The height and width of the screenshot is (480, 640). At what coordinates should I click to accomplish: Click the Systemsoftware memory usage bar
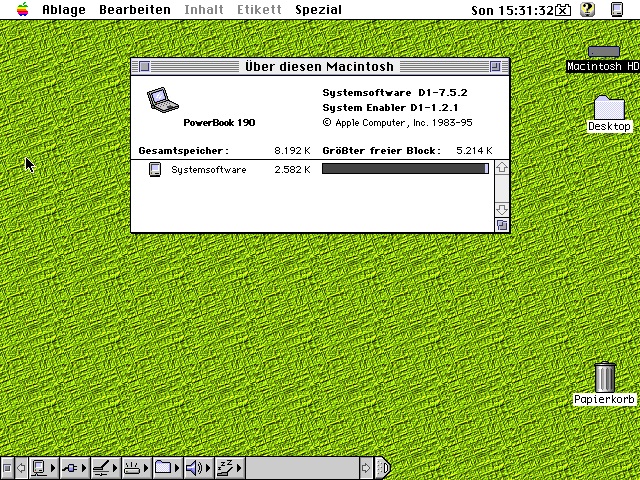click(x=405, y=169)
